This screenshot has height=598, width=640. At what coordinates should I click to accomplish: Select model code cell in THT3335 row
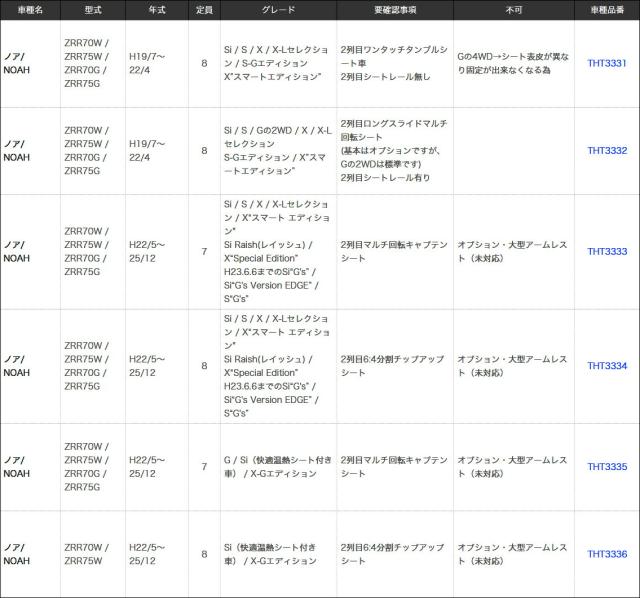coord(87,467)
